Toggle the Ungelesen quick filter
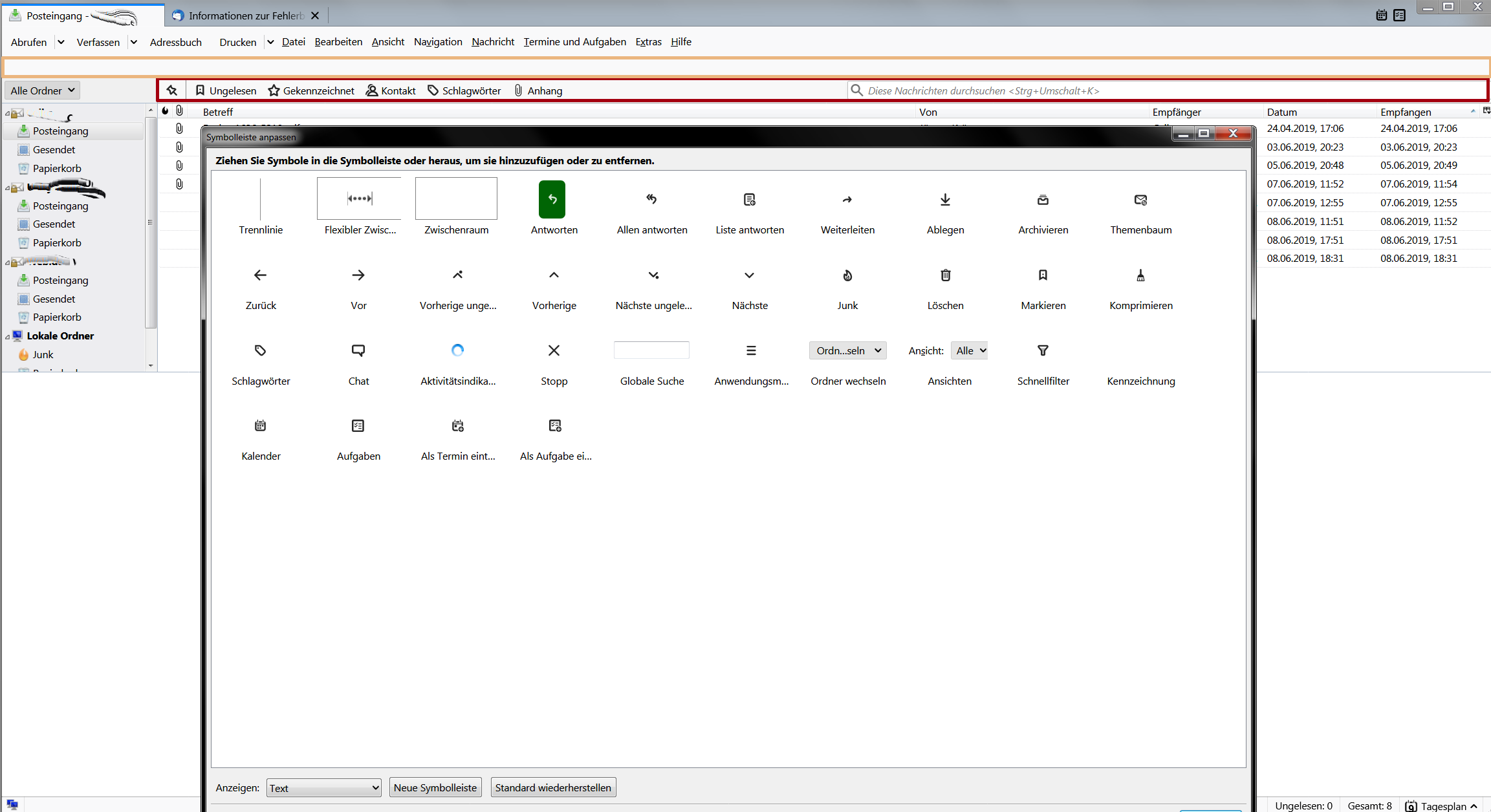Screen dimensions: 1491x812 pyautogui.click(x=226, y=91)
